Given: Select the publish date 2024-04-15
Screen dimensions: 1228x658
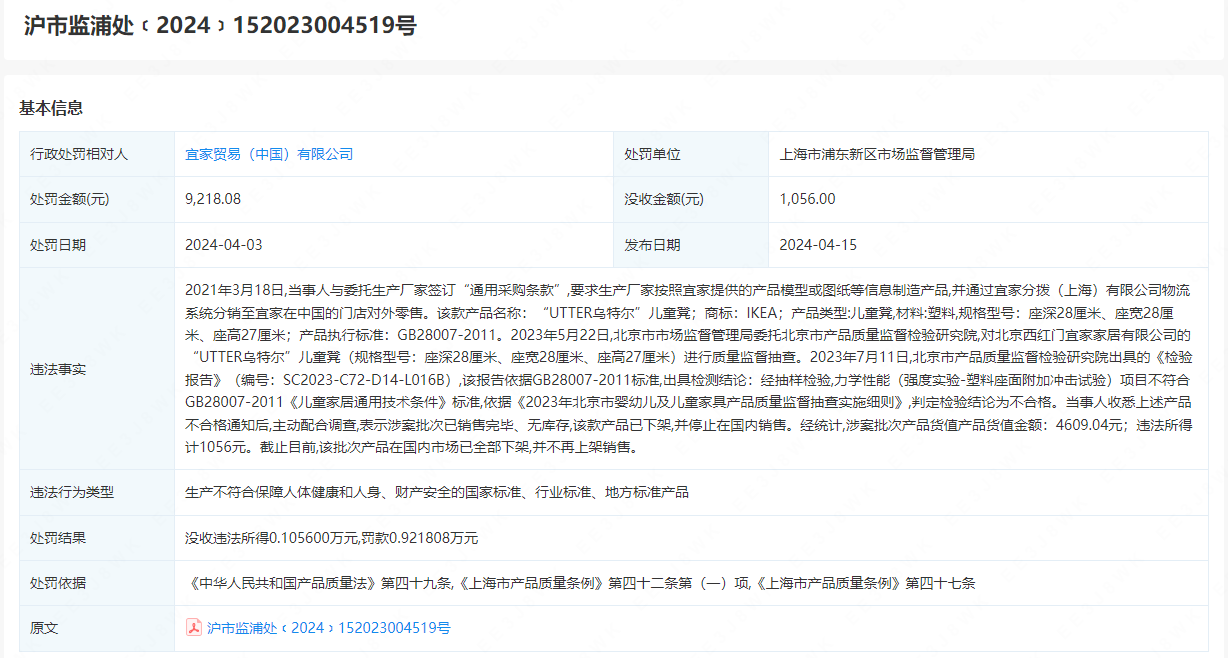Looking at the screenshot, I should pyautogui.click(x=817, y=244).
